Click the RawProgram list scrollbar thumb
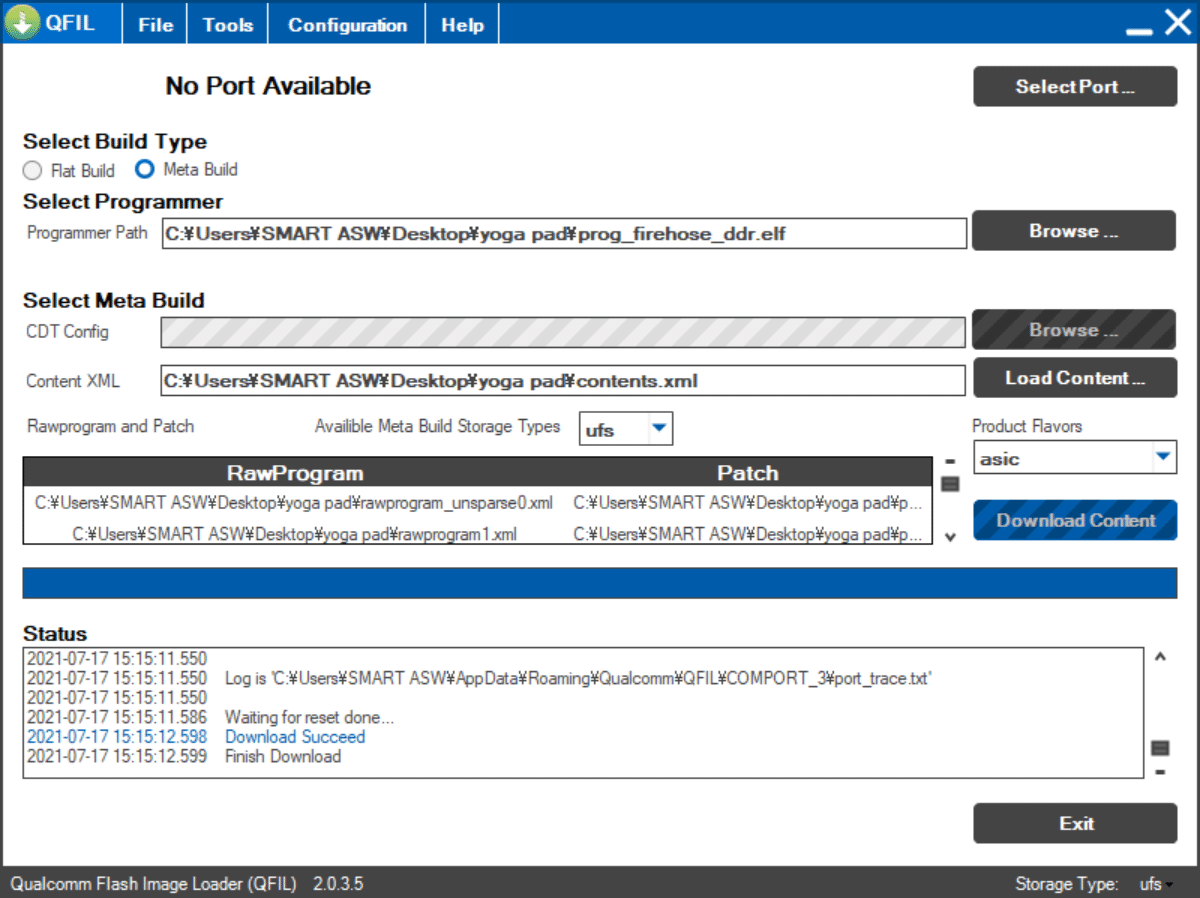Image resolution: width=1200 pixels, height=898 pixels. [x=950, y=485]
